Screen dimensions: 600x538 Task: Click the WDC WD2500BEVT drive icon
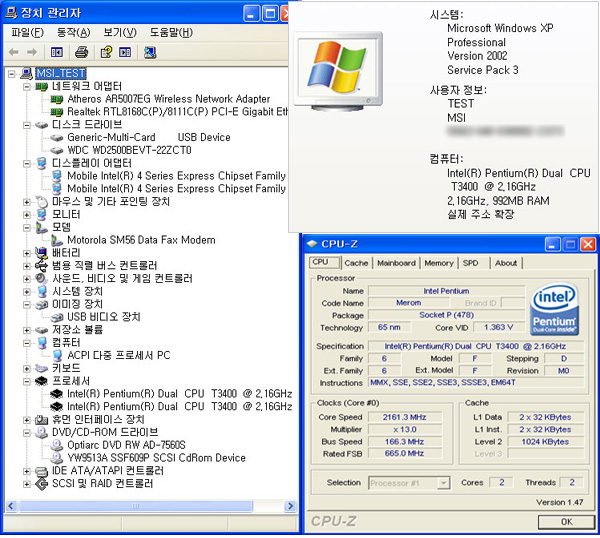tap(57, 150)
